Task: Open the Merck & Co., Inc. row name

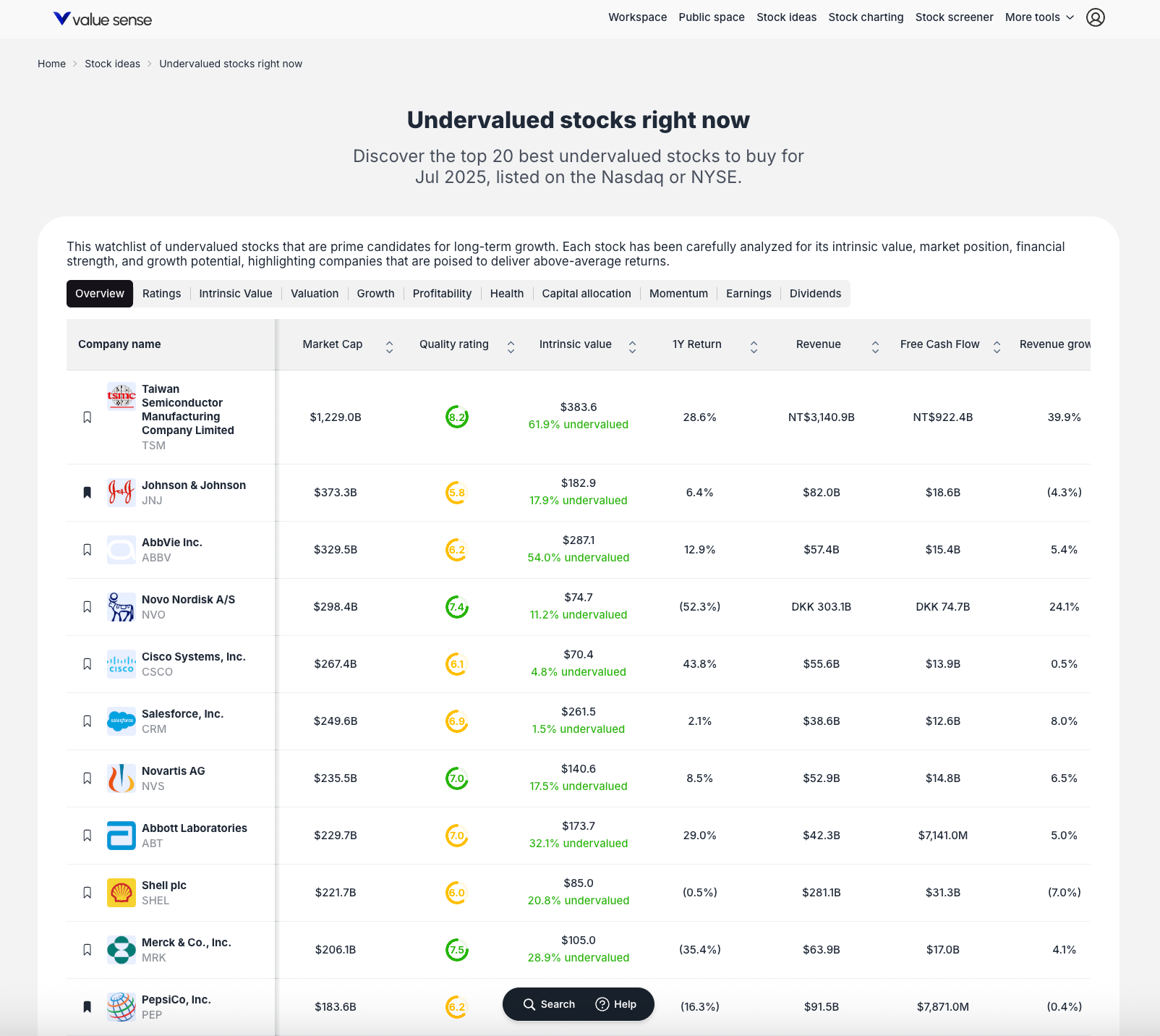Action: pos(187,943)
